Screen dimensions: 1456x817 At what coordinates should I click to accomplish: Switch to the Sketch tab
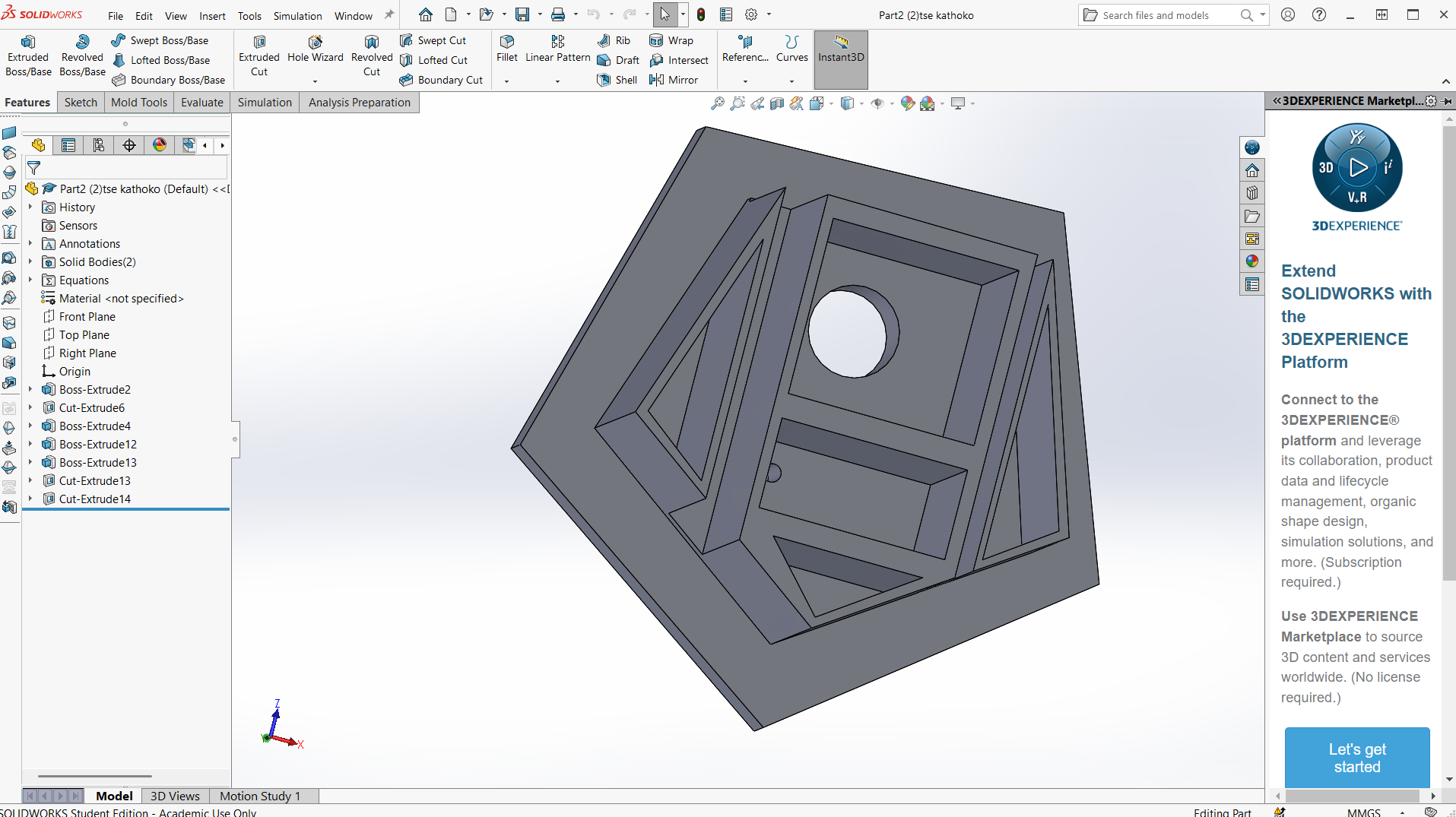coord(81,103)
